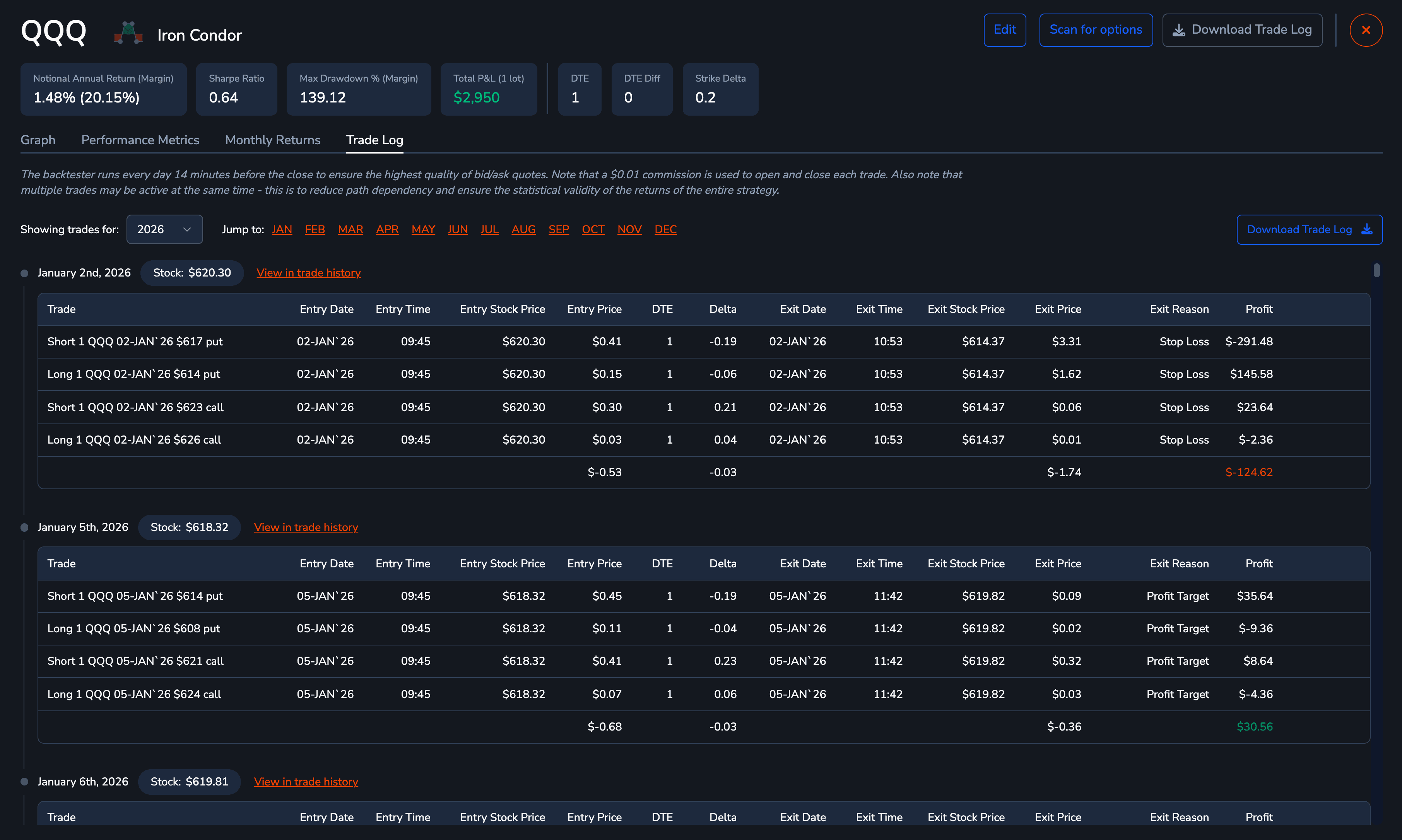This screenshot has height=840, width=1402.
Task: Click the Notional Annual Return 1.48% (20.15%) value
Action: click(86, 97)
